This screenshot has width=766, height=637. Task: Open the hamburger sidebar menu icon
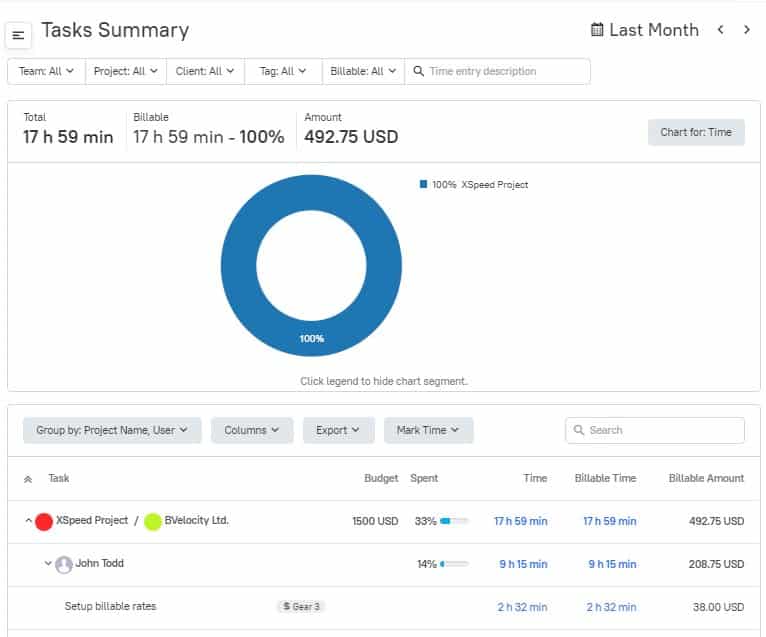pyautogui.click(x=18, y=35)
